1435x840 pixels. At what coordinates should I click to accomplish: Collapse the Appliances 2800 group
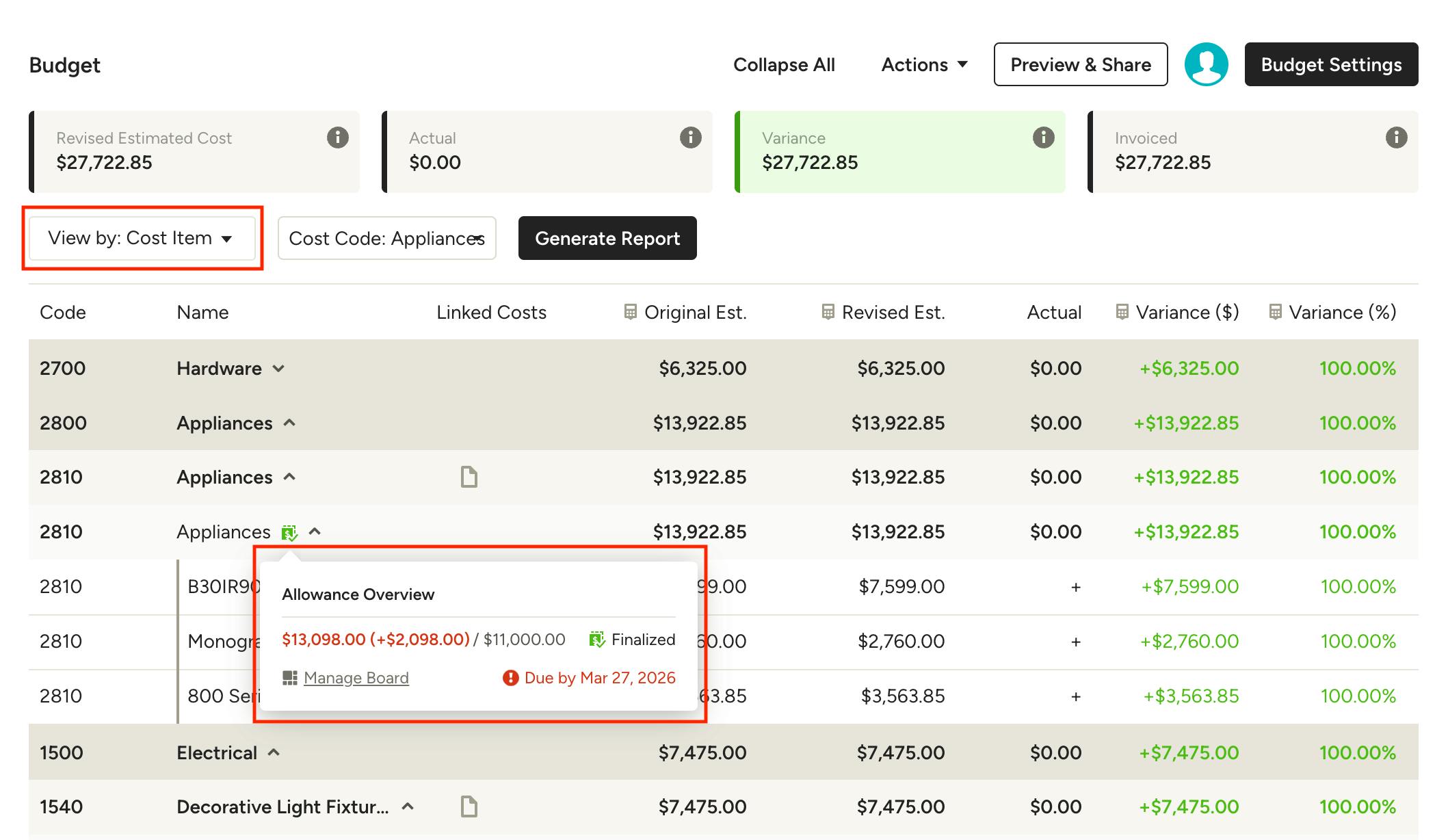[289, 423]
